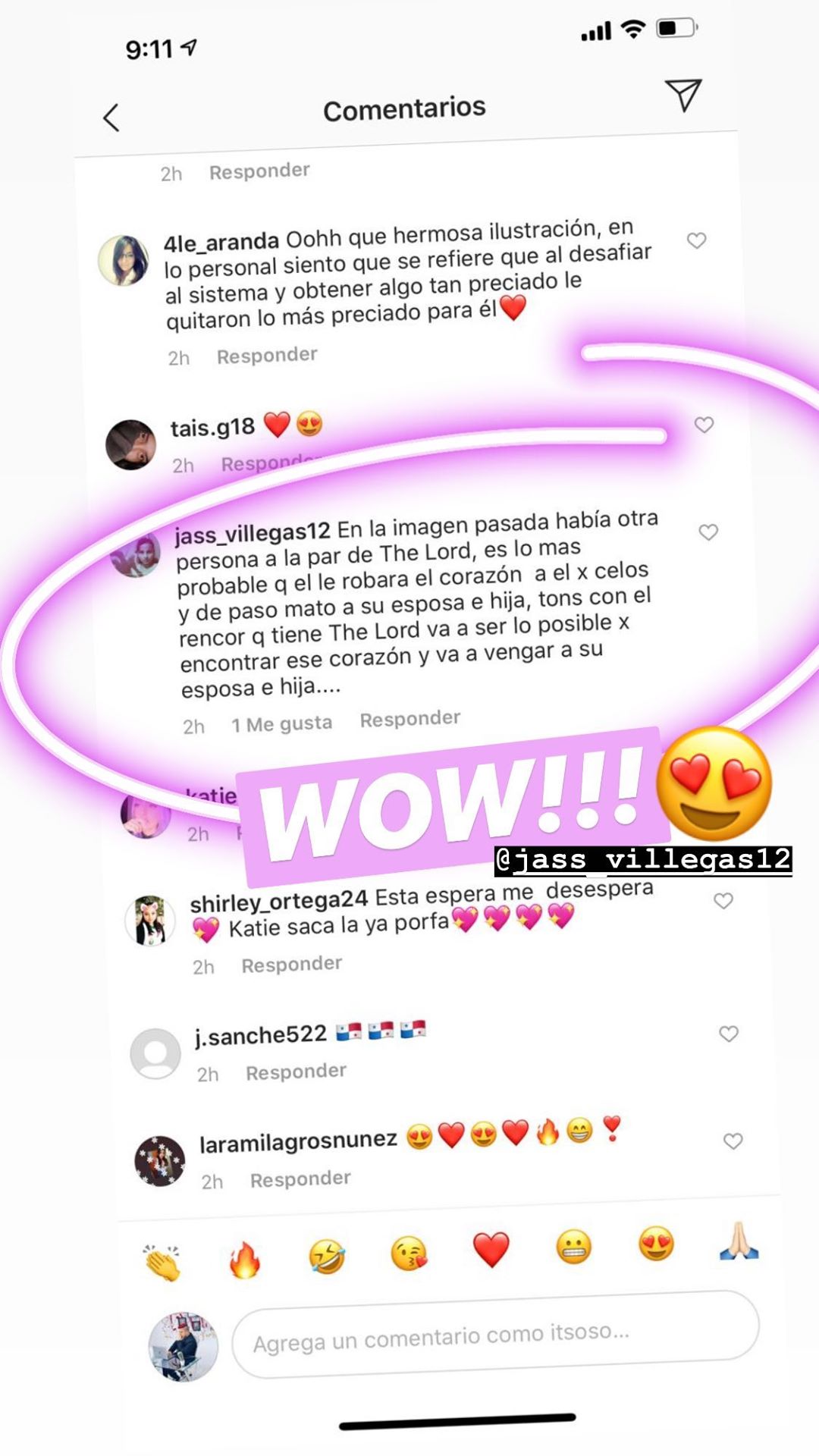
Task: Insert the clapping hands quick emoji
Action: click(x=162, y=1263)
